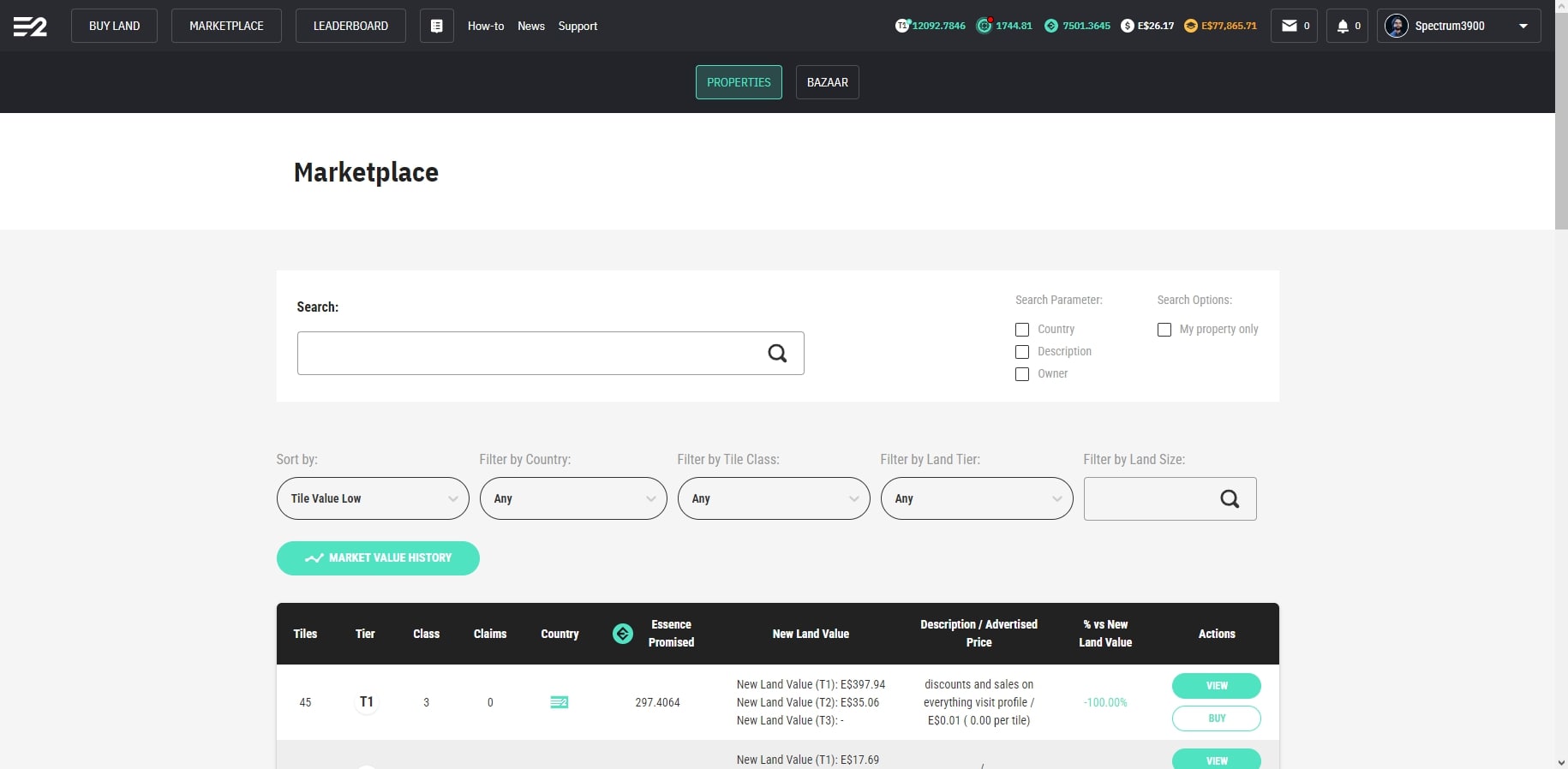Click the Spectrum3900 profile avatar
Image resolution: width=1568 pixels, height=769 pixels.
click(x=1397, y=26)
